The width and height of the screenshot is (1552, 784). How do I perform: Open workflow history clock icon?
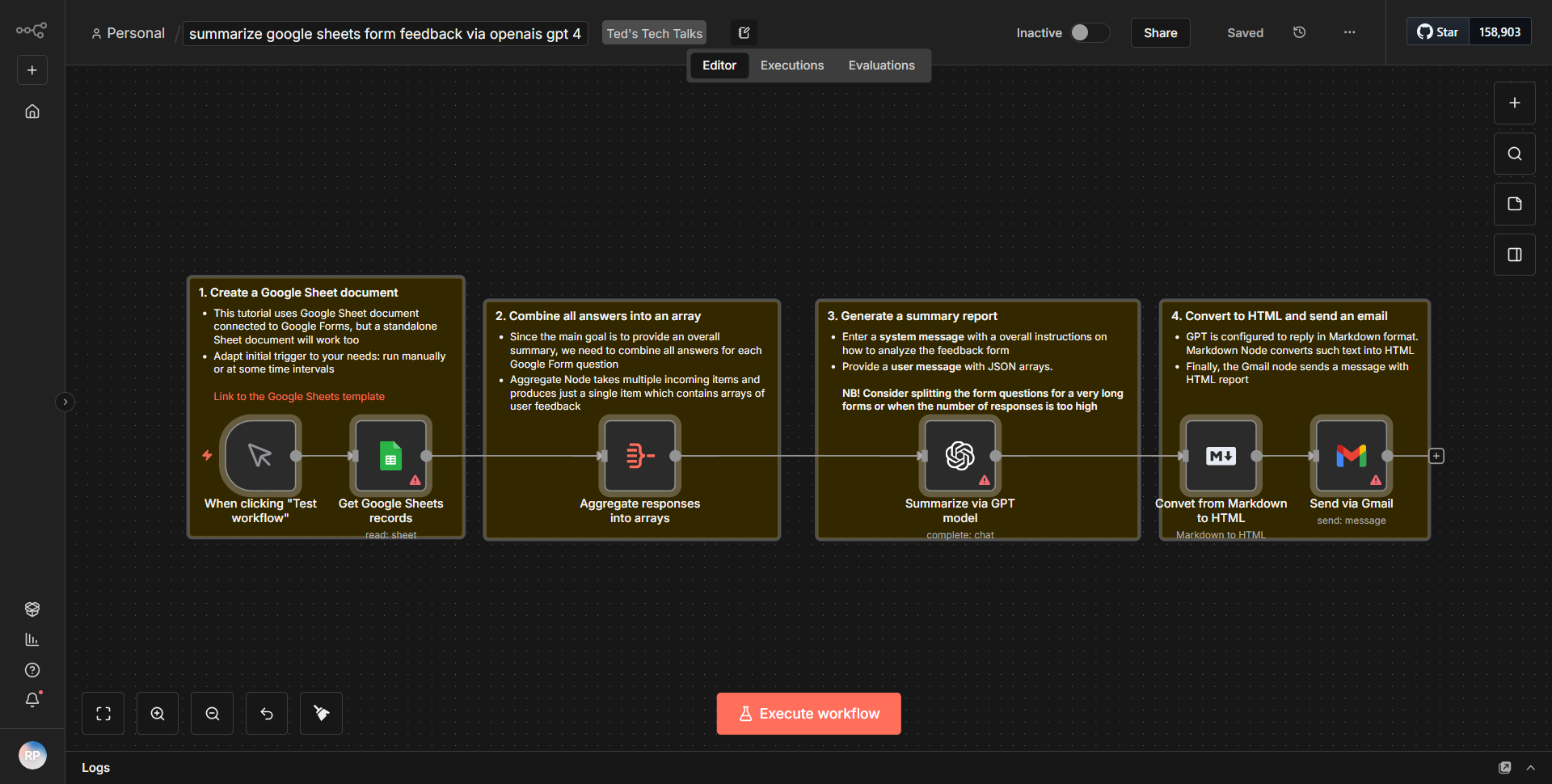tap(1300, 32)
